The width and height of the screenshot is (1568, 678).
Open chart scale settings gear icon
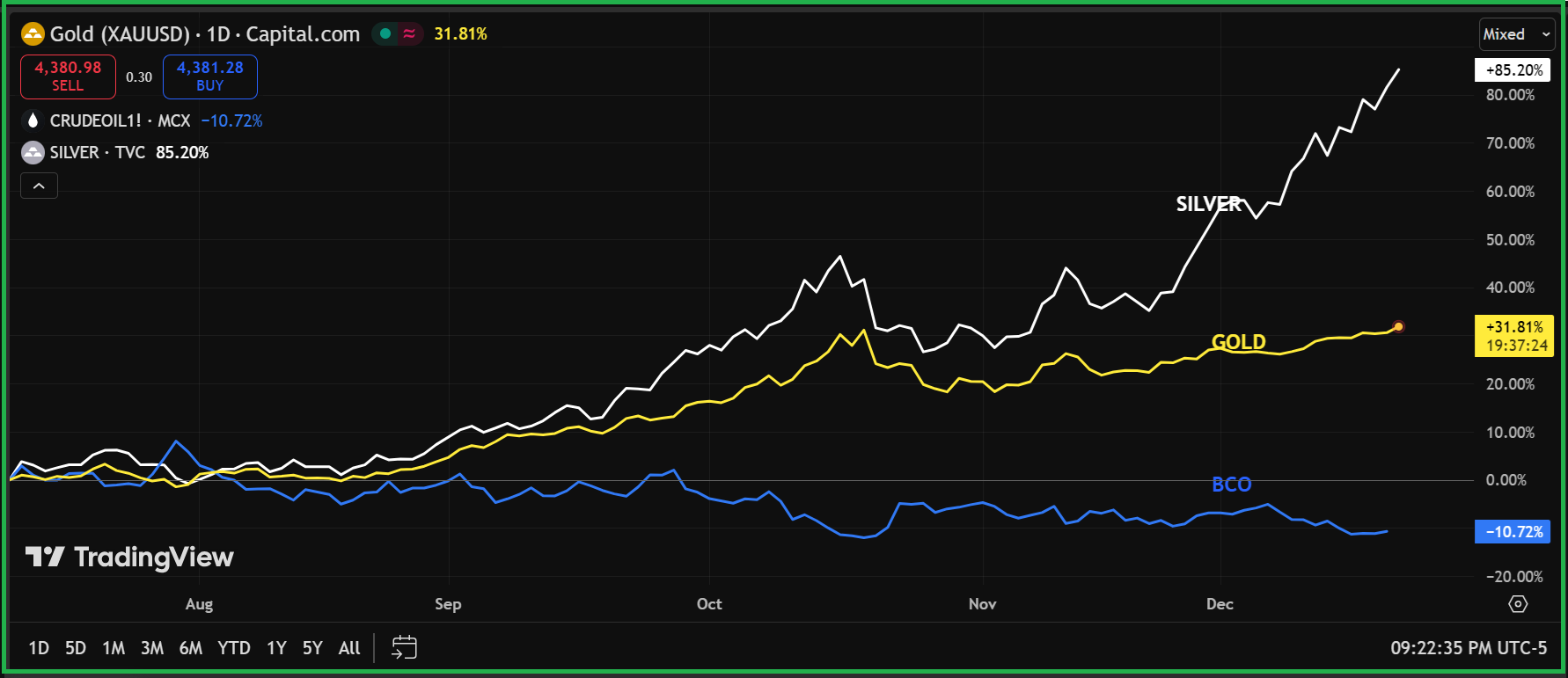click(1518, 604)
